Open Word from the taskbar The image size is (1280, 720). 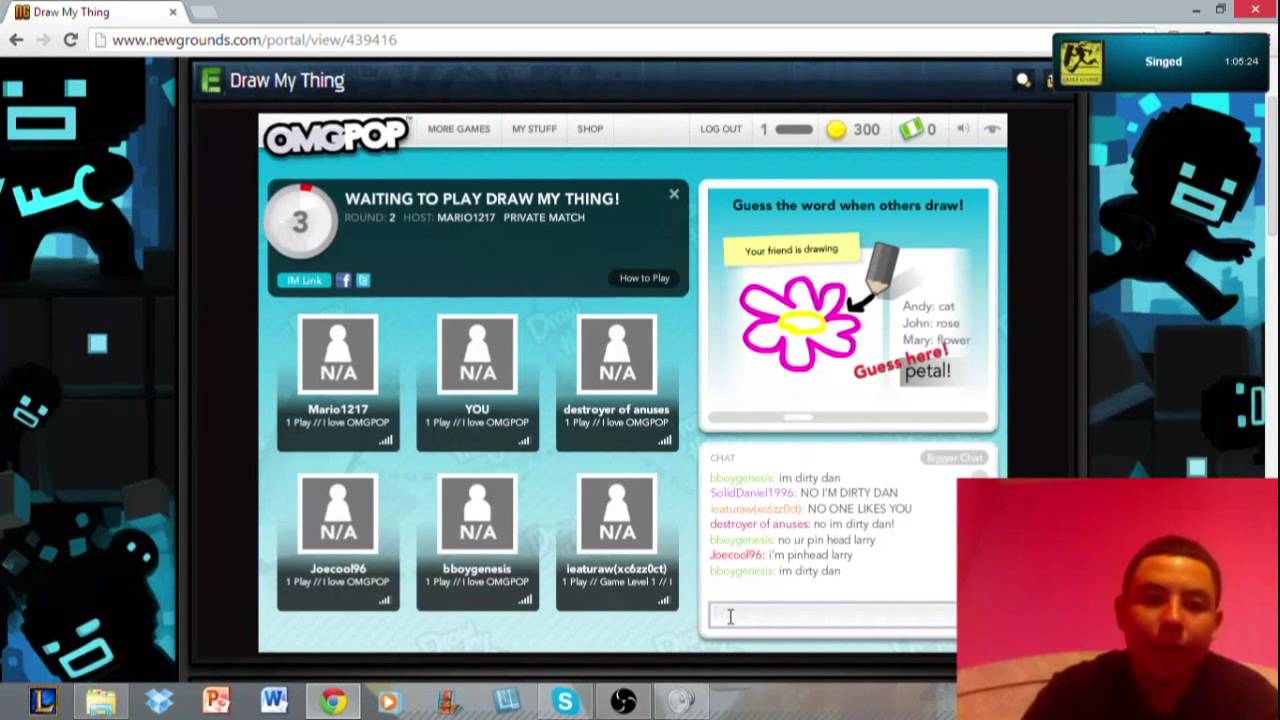pos(274,700)
